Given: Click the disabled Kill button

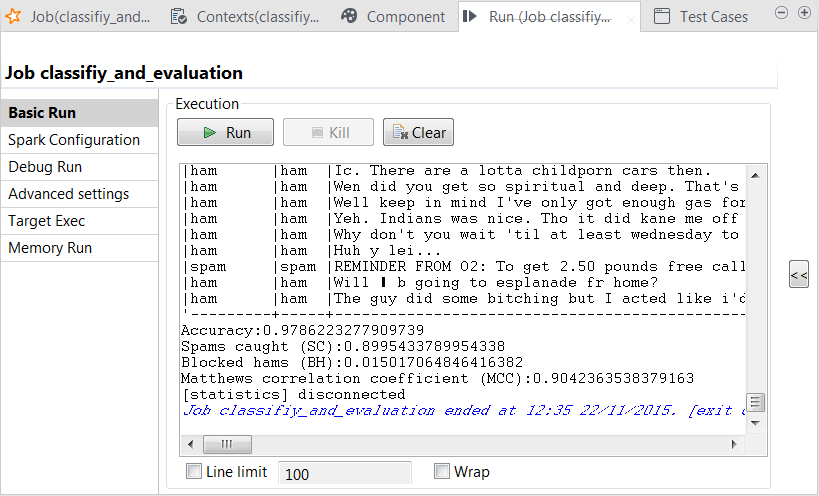Looking at the screenshot, I should tap(329, 132).
